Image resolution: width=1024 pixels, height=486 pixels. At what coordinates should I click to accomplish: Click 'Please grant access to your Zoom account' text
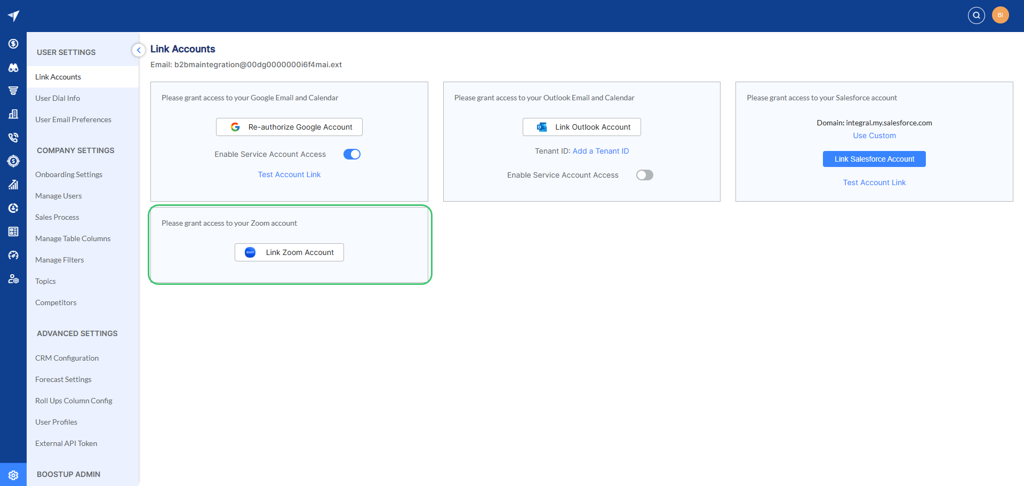(x=229, y=223)
